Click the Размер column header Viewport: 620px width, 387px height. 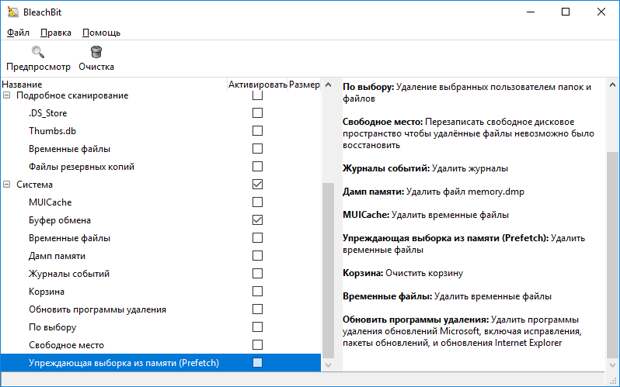(x=304, y=85)
